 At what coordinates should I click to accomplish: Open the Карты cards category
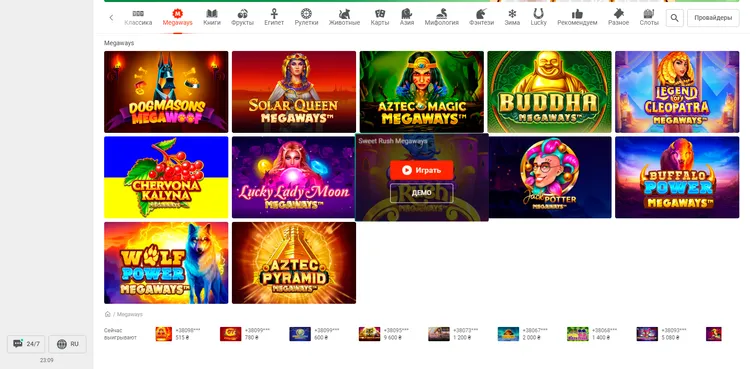379,18
